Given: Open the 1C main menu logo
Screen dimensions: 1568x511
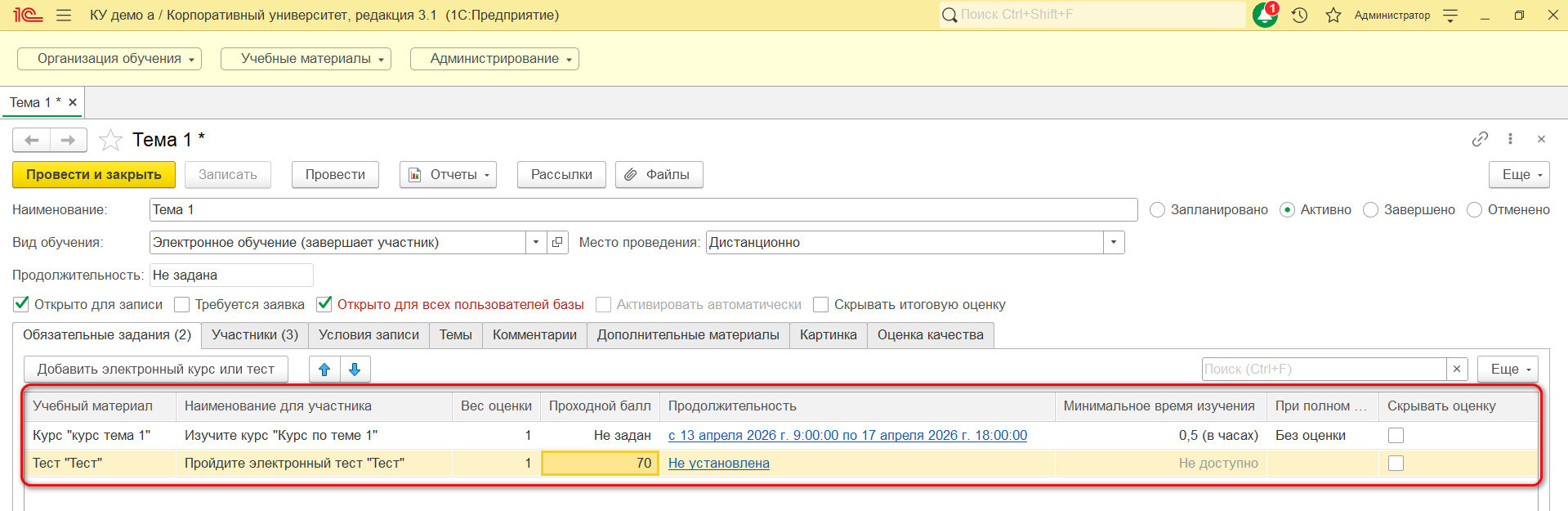Looking at the screenshot, I should [27, 15].
